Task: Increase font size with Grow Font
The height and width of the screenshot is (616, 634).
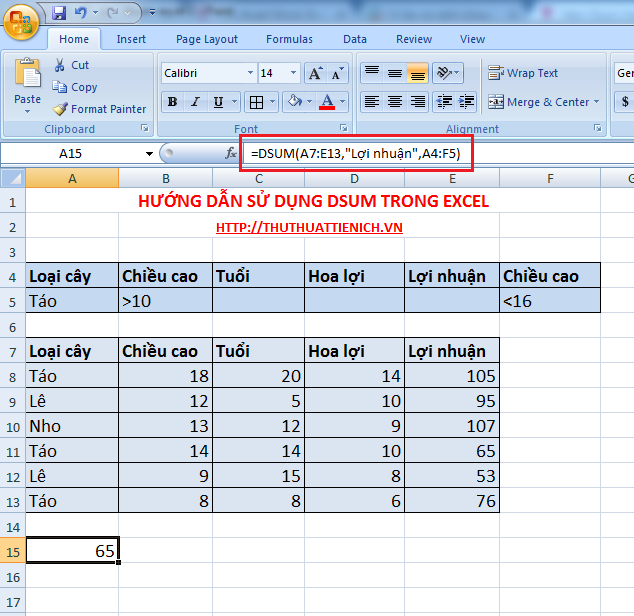Action: (315, 74)
